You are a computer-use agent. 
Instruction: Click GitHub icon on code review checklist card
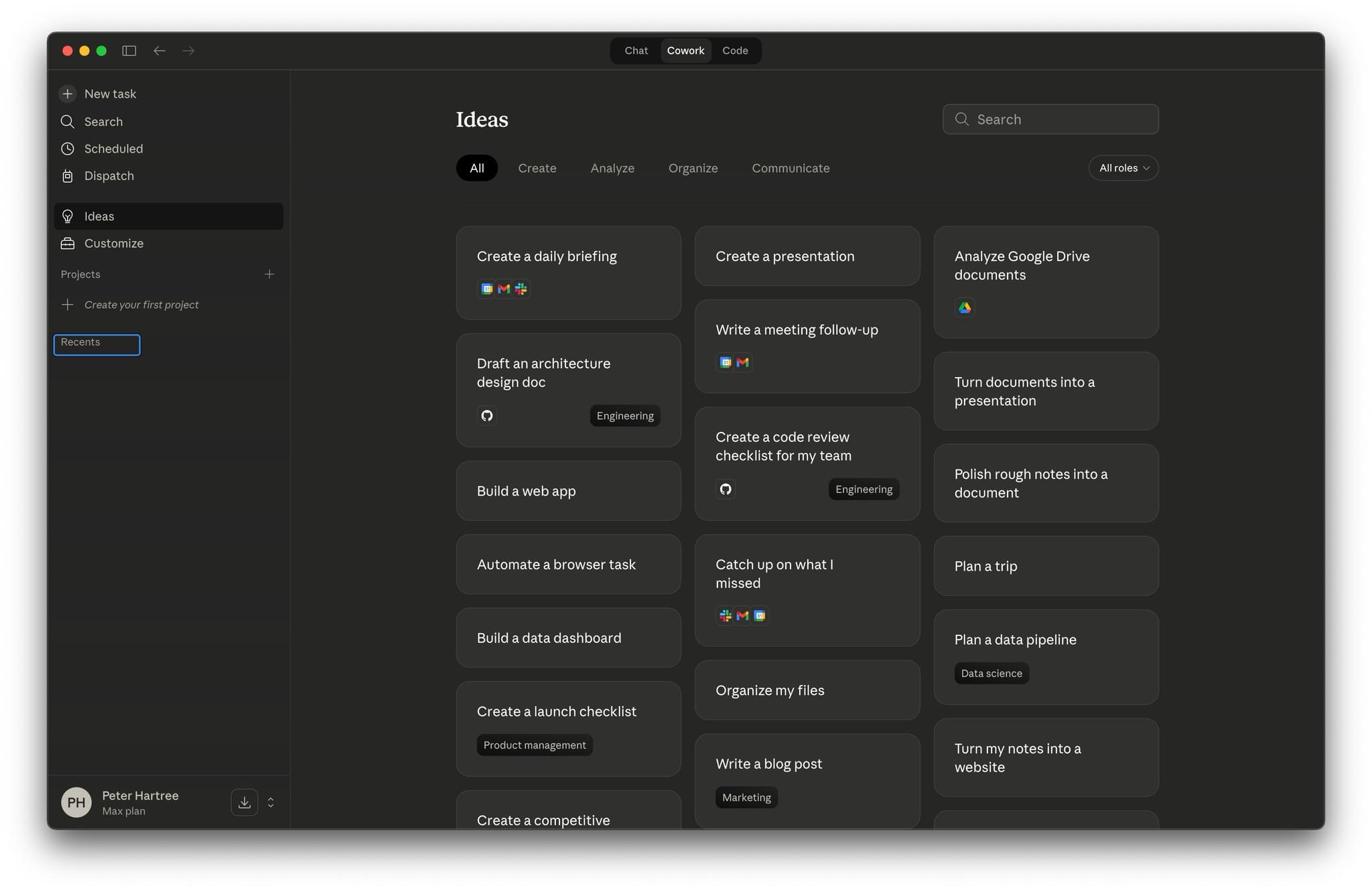click(726, 490)
